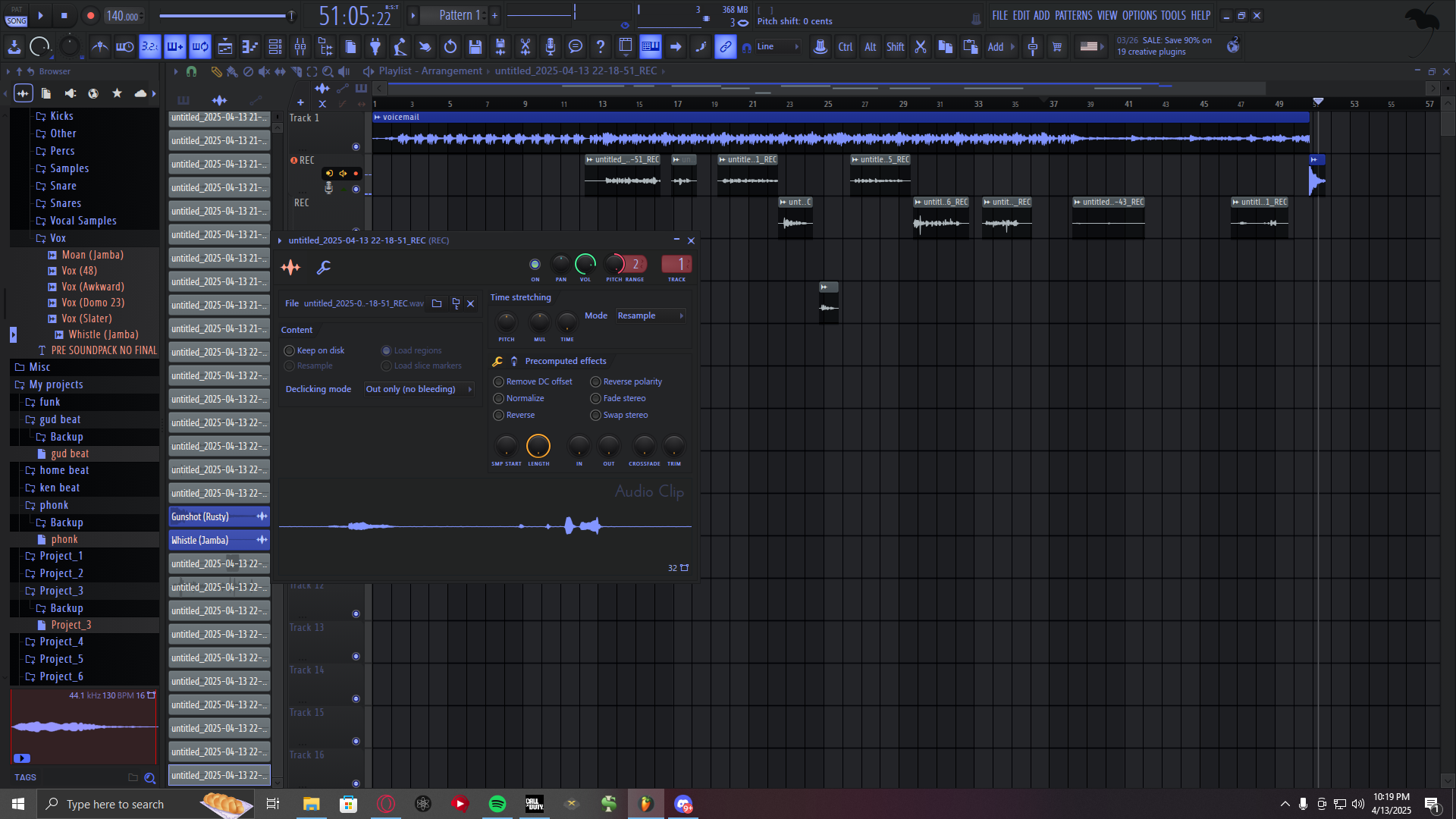The height and width of the screenshot is (819, 1456).
Task: Enable the Normalize option
Action: click(498, 398)
